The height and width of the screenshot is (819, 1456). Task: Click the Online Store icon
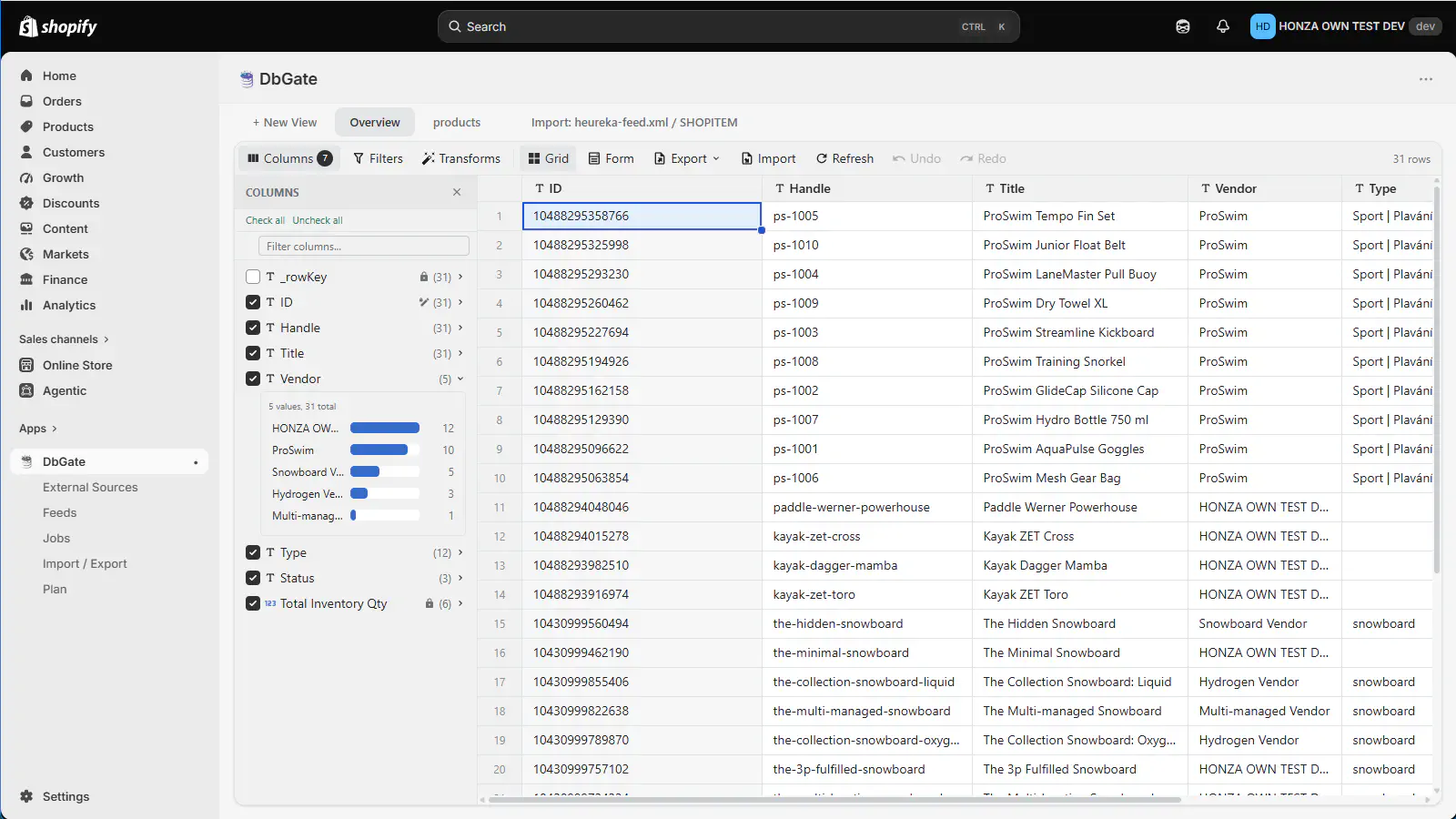(x=26, y=365)
